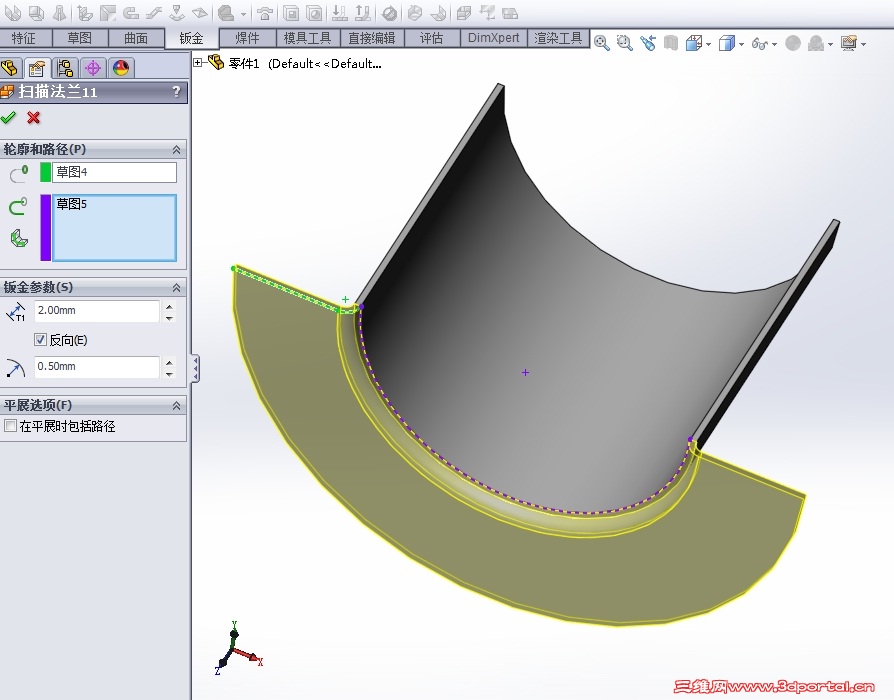The height and width of the screenshot is (700, 894).
Task: Open the Apply Scene dropdown arrow
Action: coord(831,44)
